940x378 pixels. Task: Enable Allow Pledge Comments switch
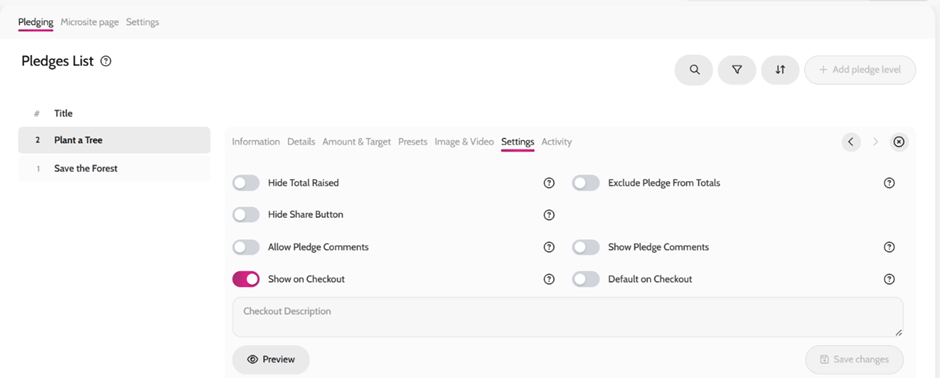tap(246, 247)
